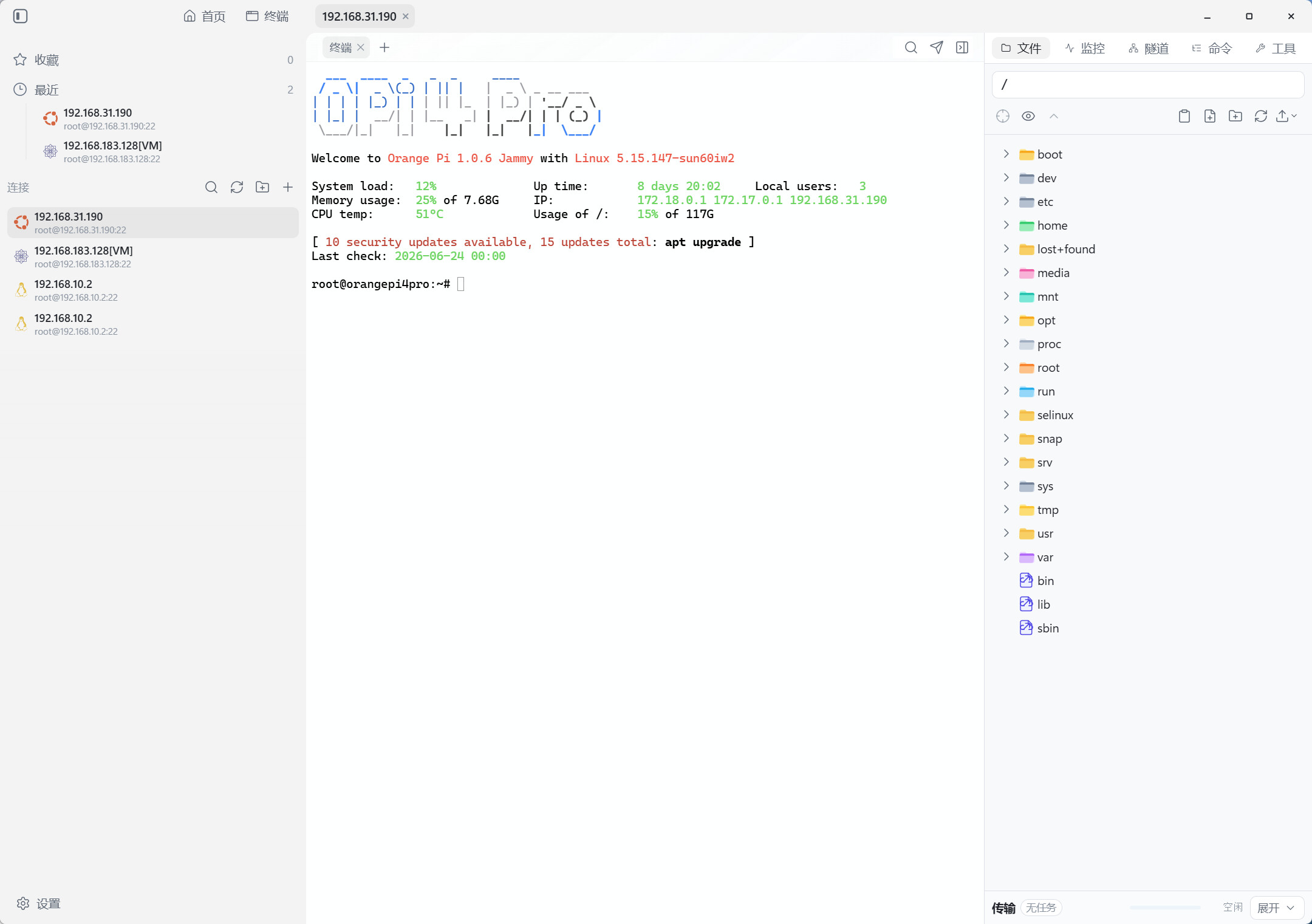
Task: Open terminal search magnifier icon
Action: [x=911, y=47]
